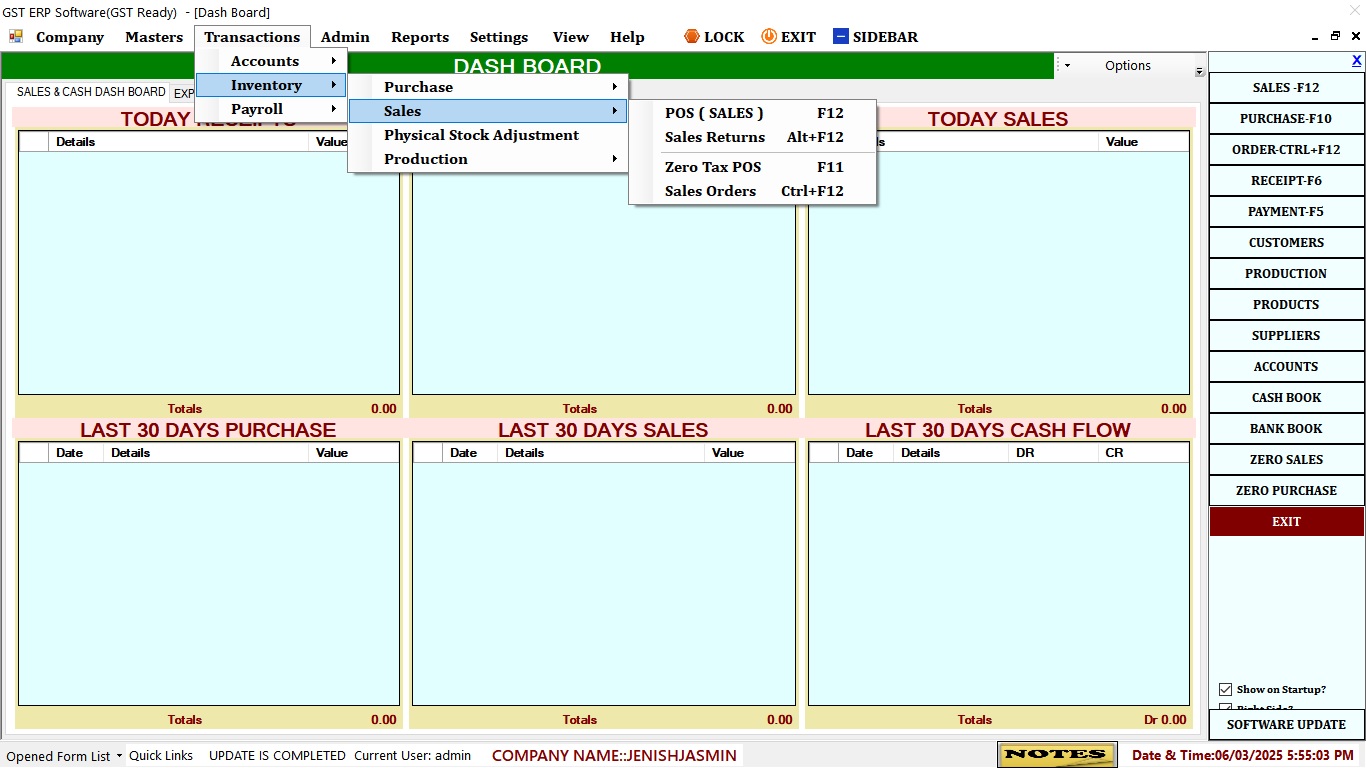The width and height of the screenshot is (1366, 768).
Task: Switch to the SALES & CASH DASH BOARD tab
Action: click(90, 92)
